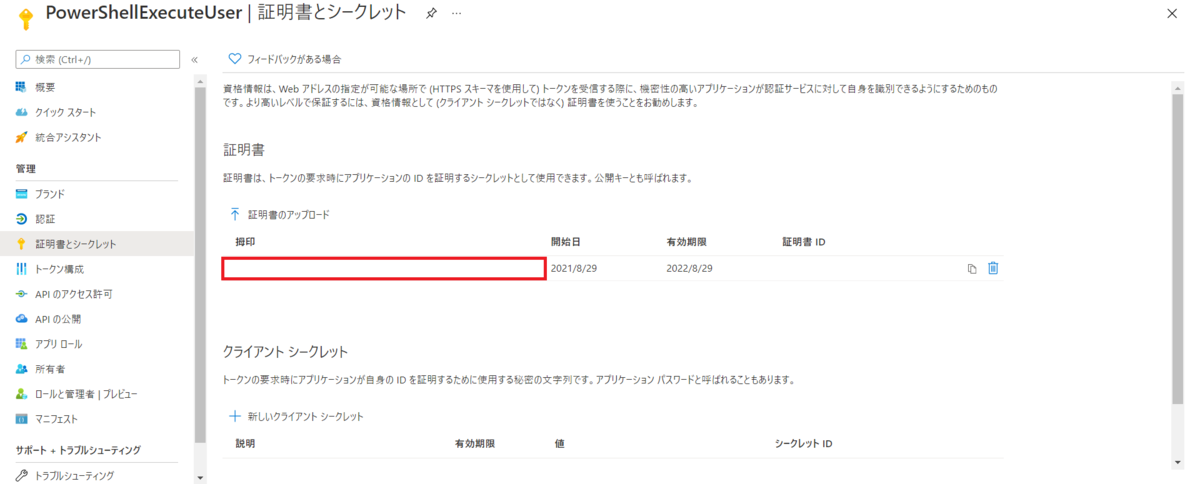
Task: Click the heart feedback icon
Action: pyautogui.click(x=235, y=59)
